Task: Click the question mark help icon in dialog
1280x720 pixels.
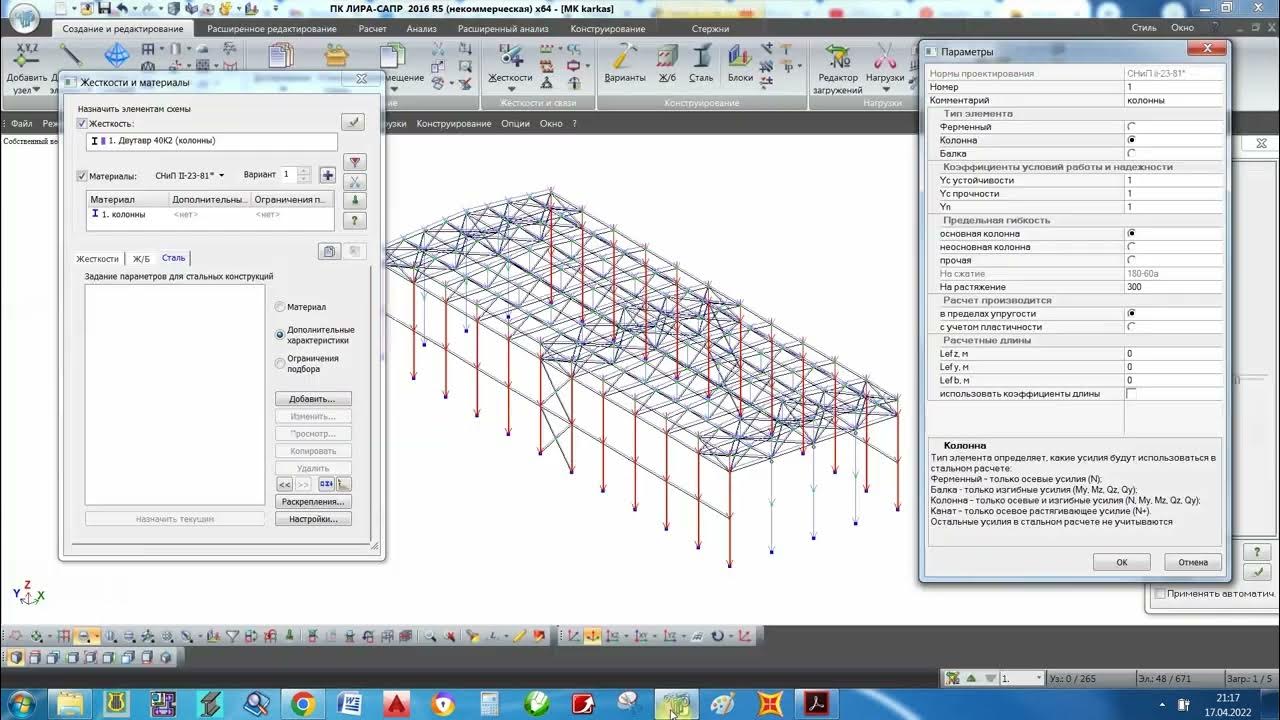Action: (x=354, y=221)
